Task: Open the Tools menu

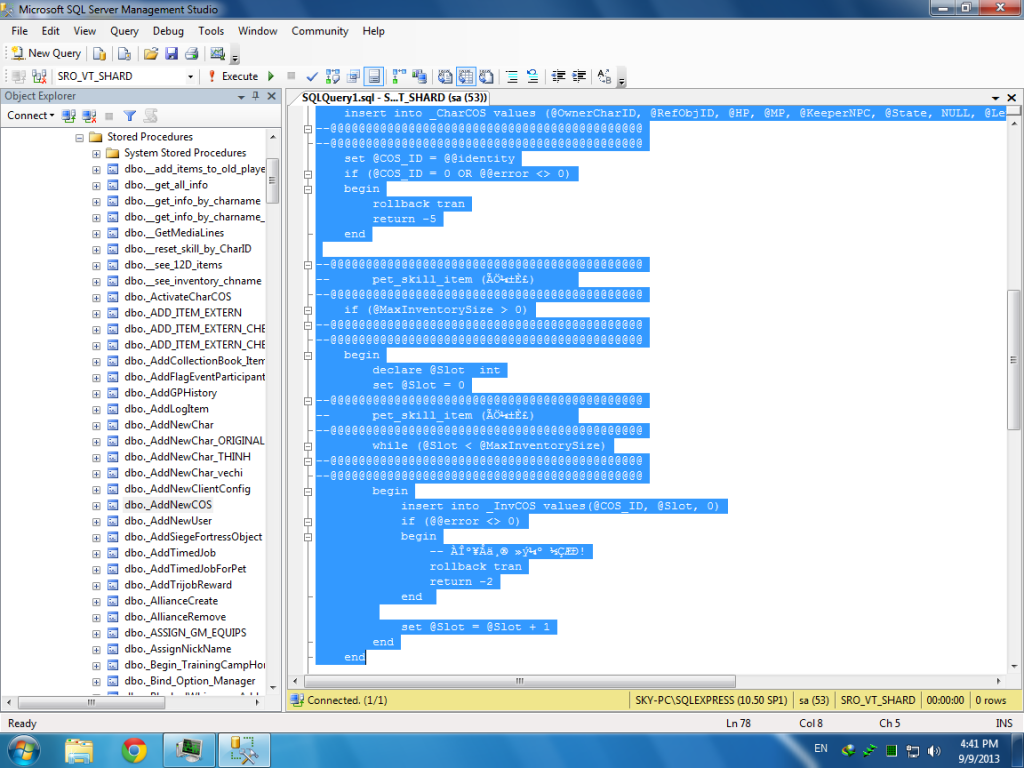Action: click(211, 31)
